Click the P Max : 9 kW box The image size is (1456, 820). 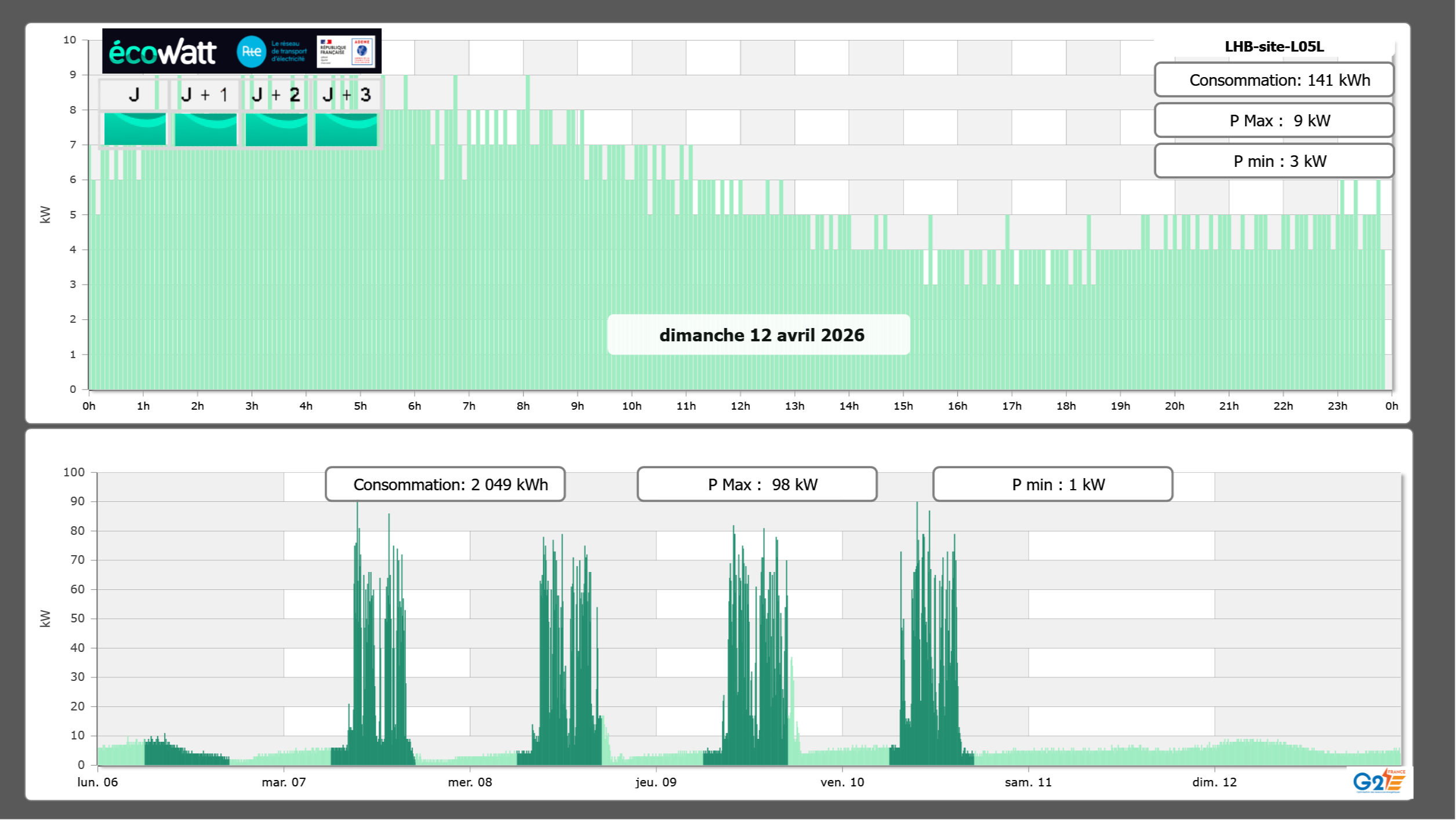[1274, 121]
